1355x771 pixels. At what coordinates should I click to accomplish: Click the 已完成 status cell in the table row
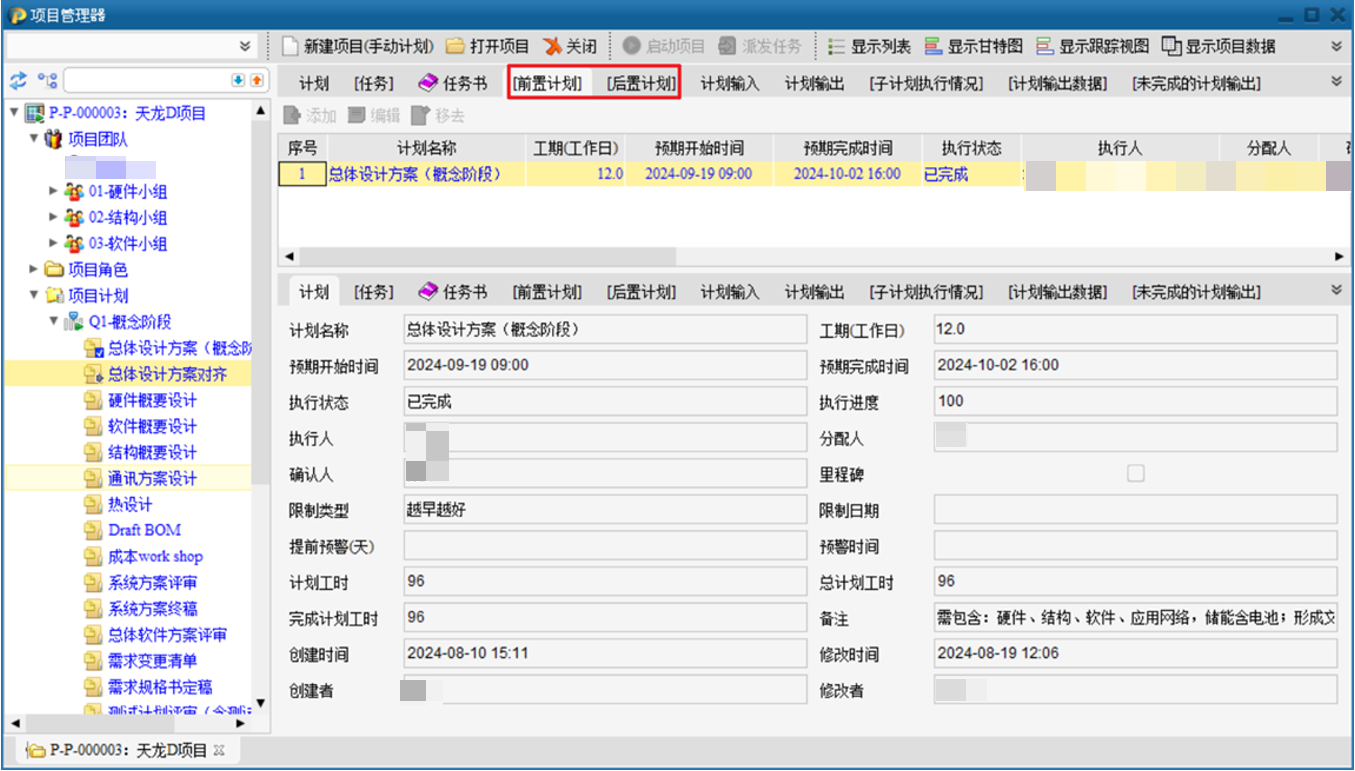coord(971,174)
